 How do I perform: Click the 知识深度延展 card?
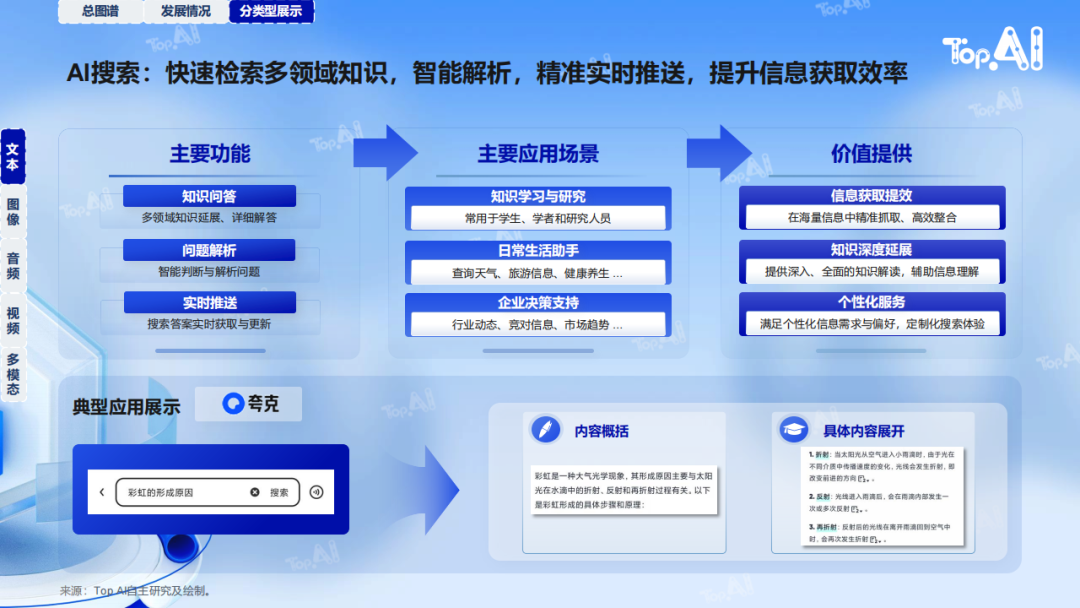point(872,262)
